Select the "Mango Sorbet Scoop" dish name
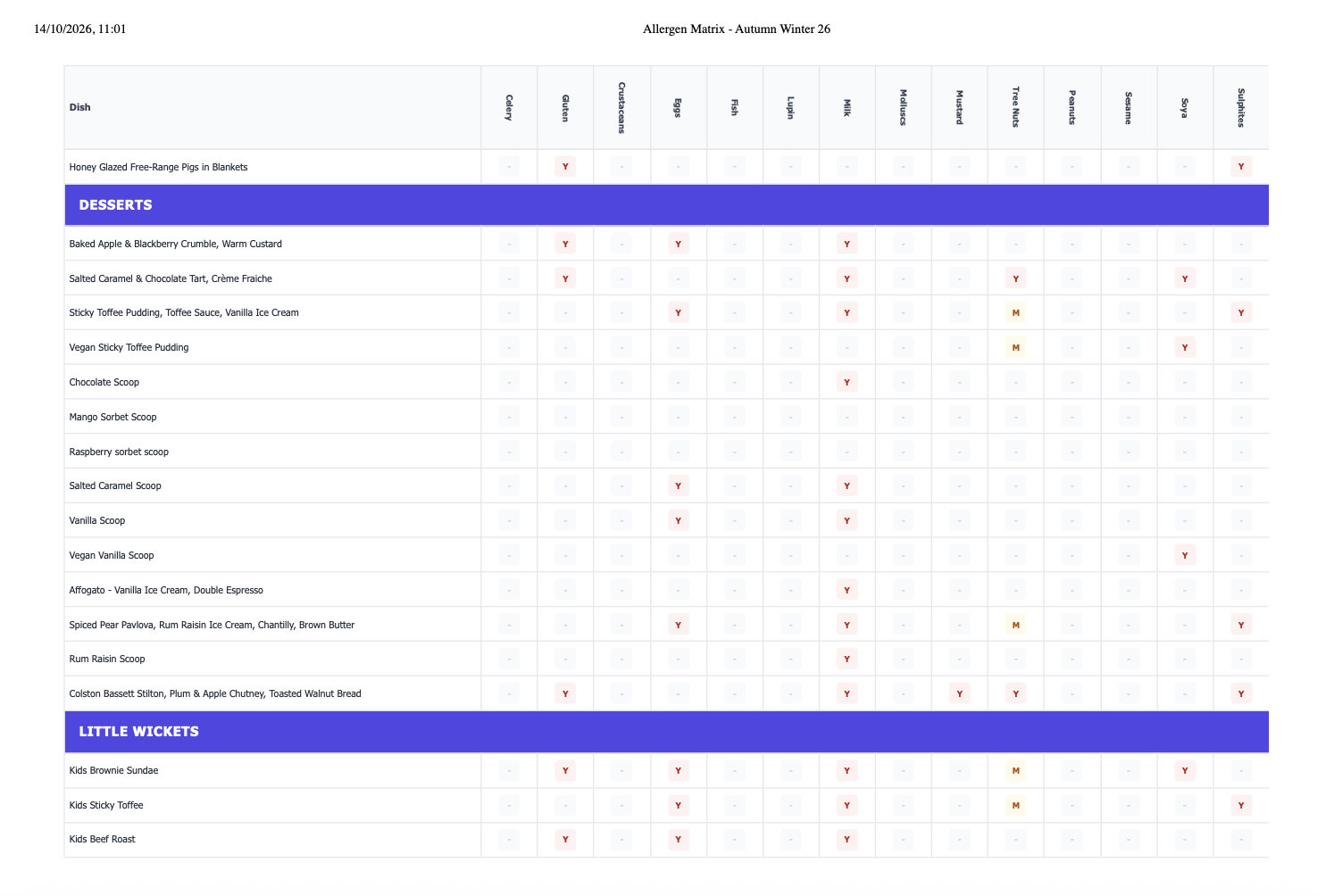 tap(113, 417)
